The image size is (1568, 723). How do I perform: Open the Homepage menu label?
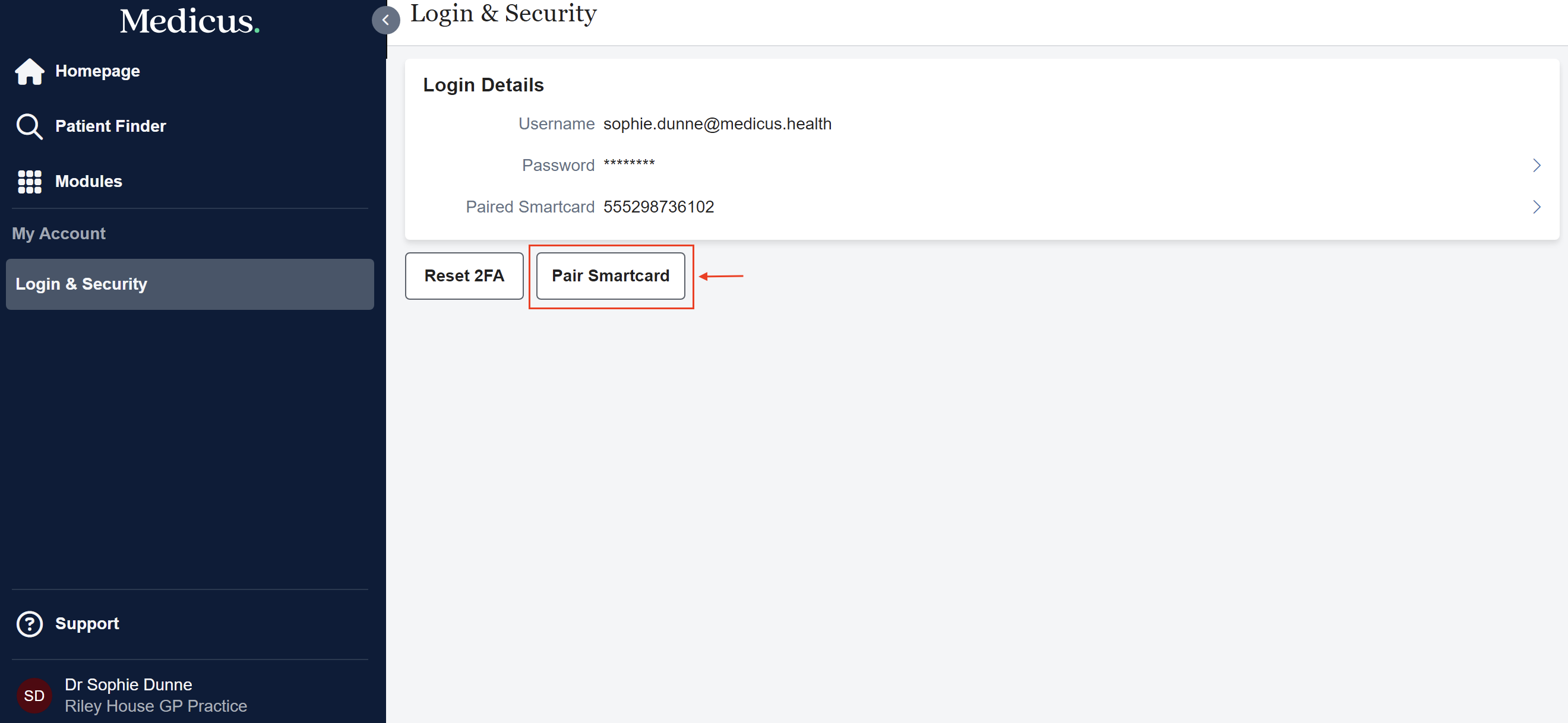point(97,71)
